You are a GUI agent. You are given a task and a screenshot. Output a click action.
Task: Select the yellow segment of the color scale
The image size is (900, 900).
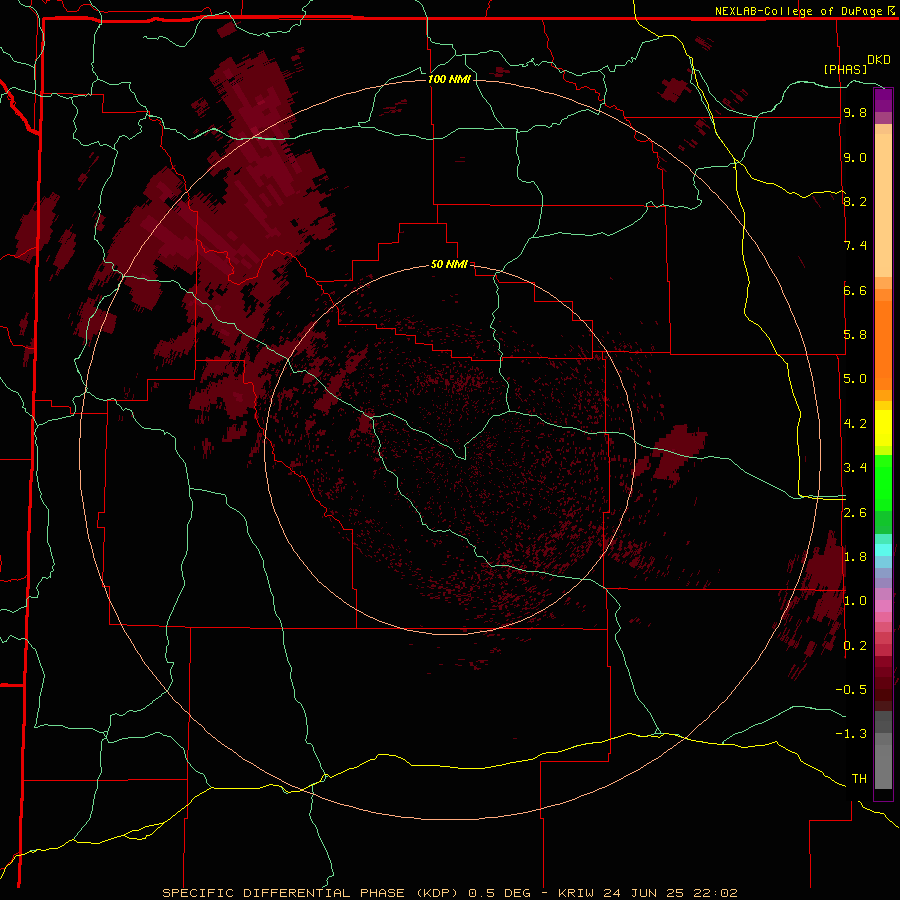(883, 428)
